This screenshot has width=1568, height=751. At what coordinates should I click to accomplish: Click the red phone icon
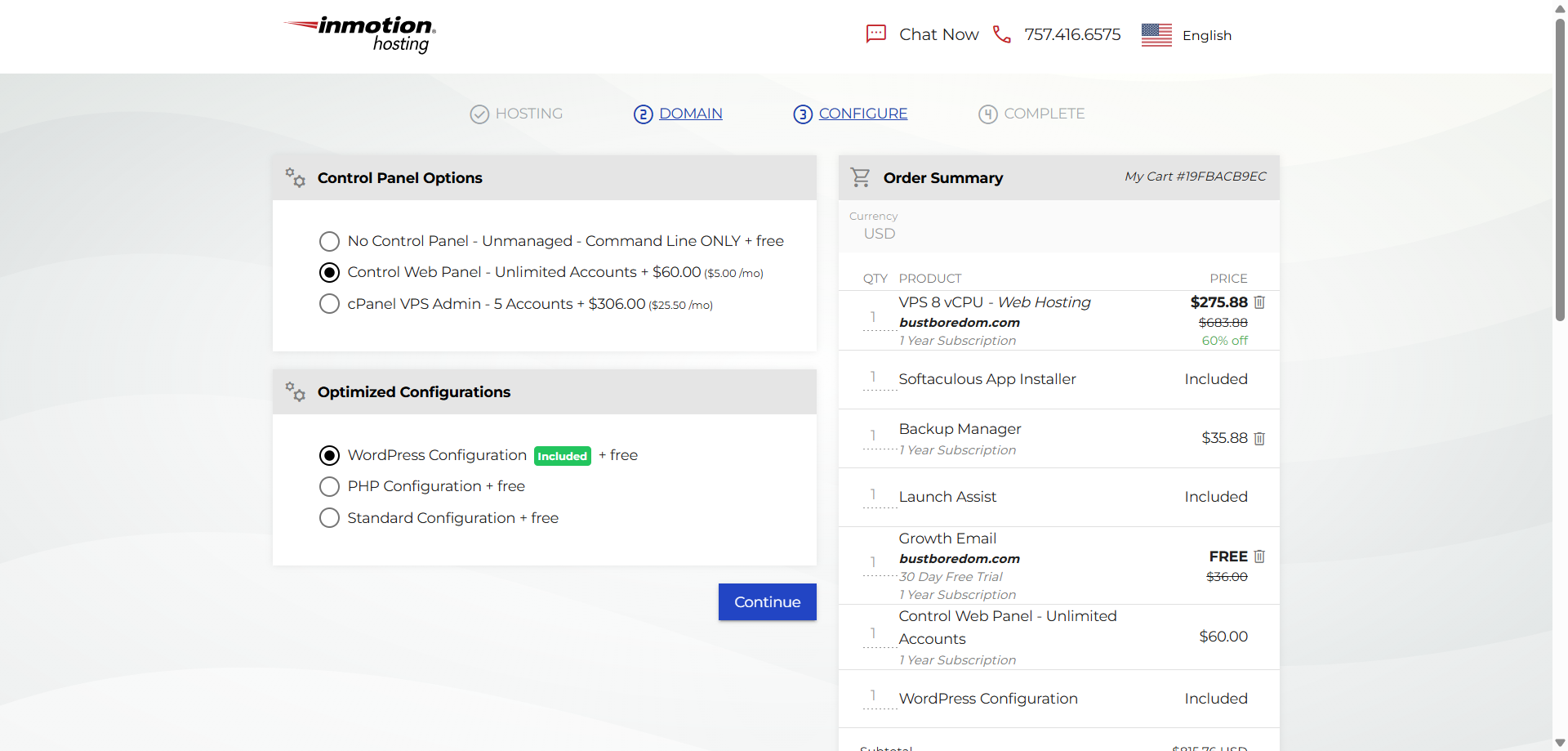[x=1002, y=34]
